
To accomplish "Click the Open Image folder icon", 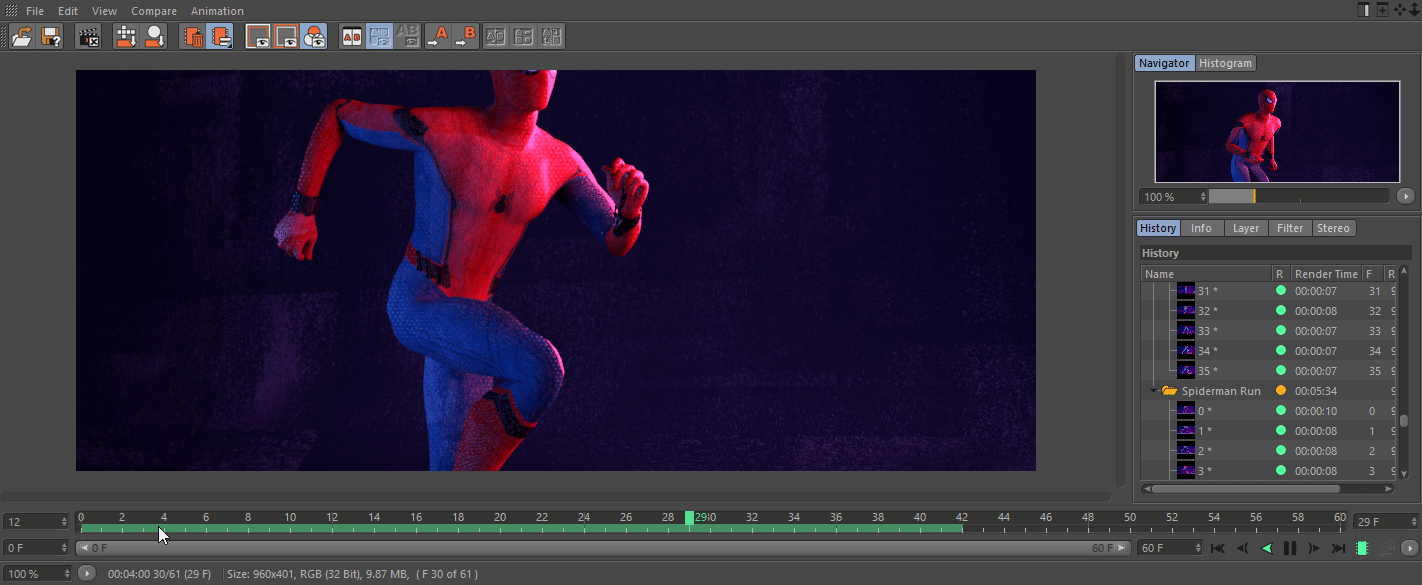I will tap(23, 37).
